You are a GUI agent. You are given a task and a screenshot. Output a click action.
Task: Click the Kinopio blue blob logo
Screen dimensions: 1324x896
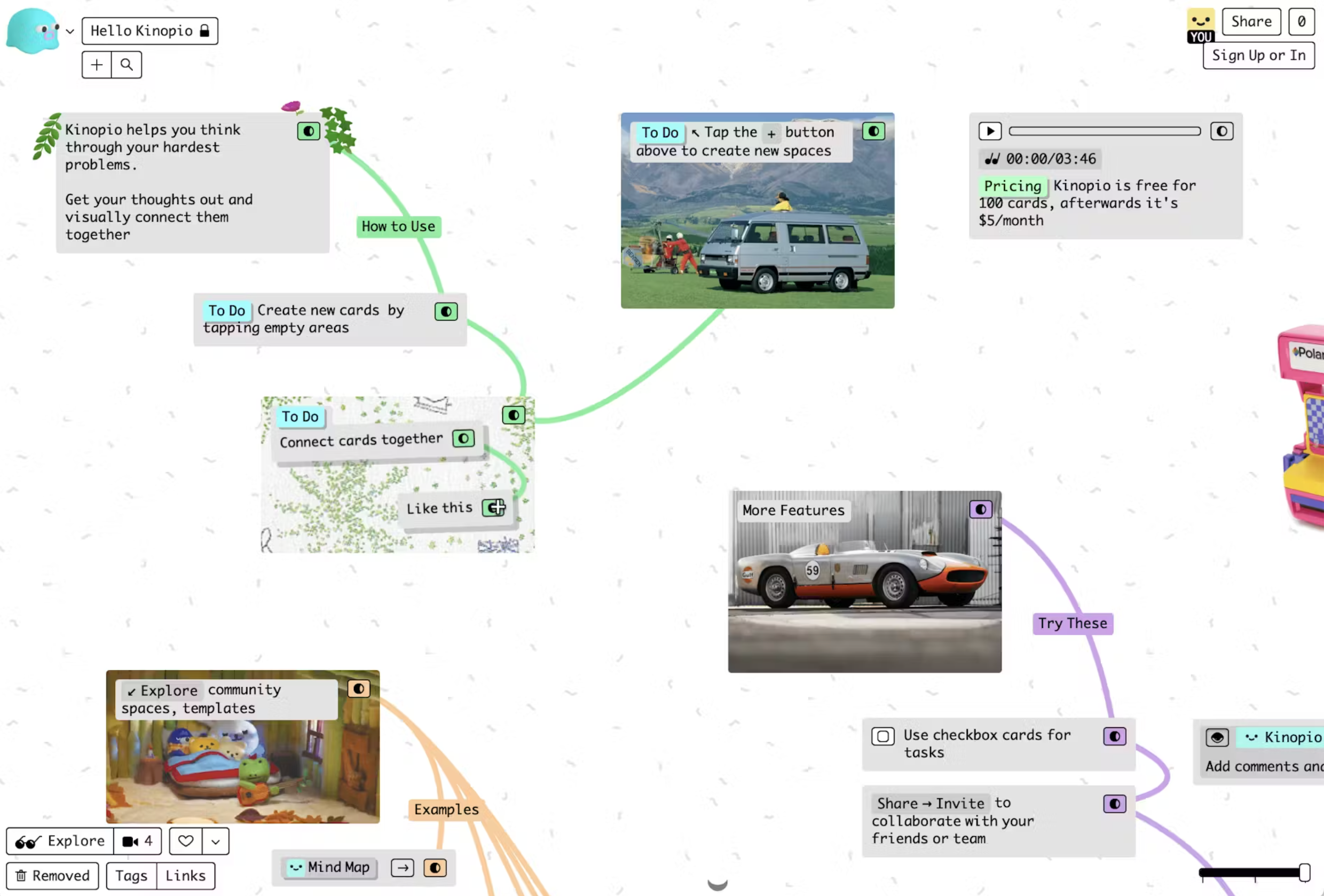33,31
